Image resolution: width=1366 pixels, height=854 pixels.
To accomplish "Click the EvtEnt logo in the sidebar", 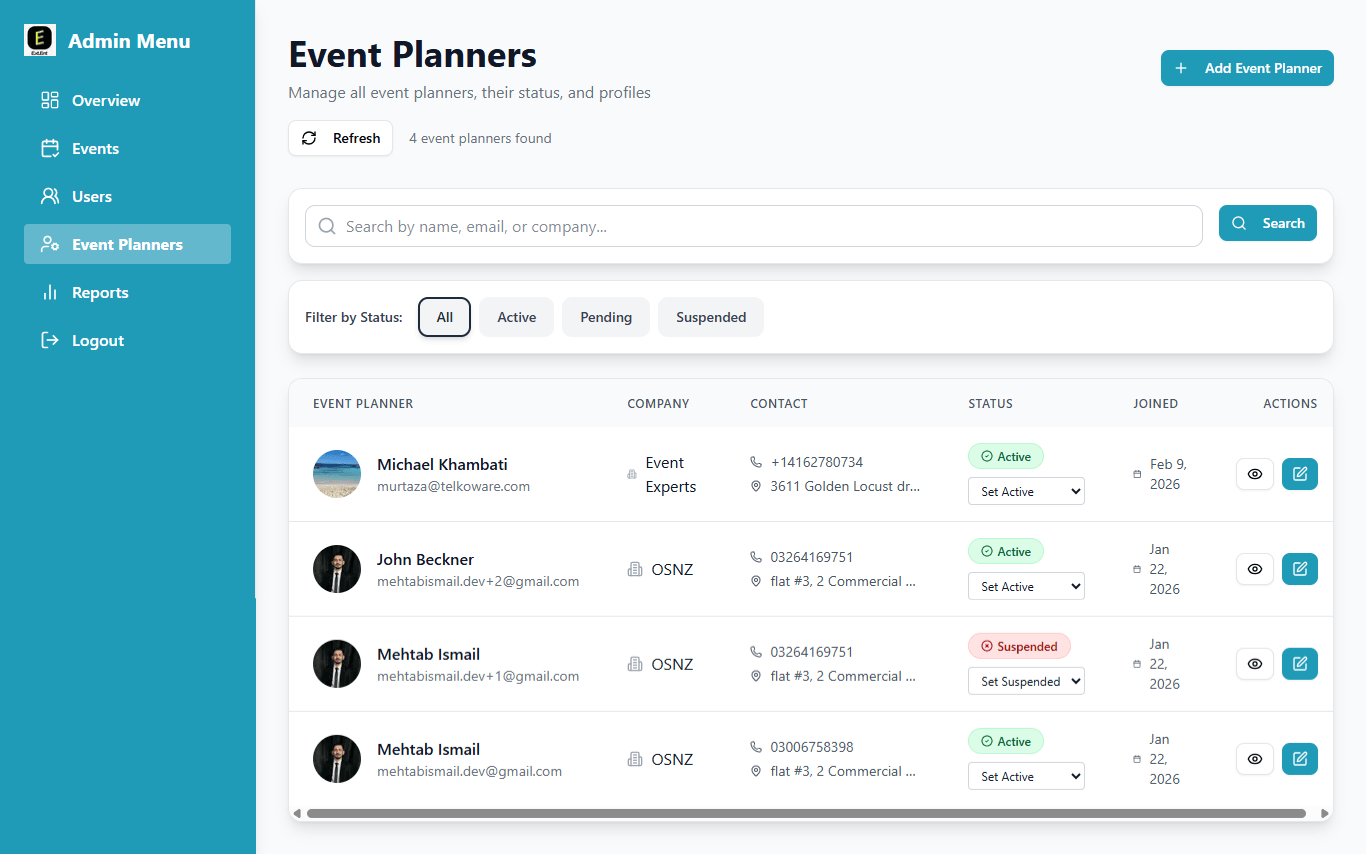I will [40, 40].
